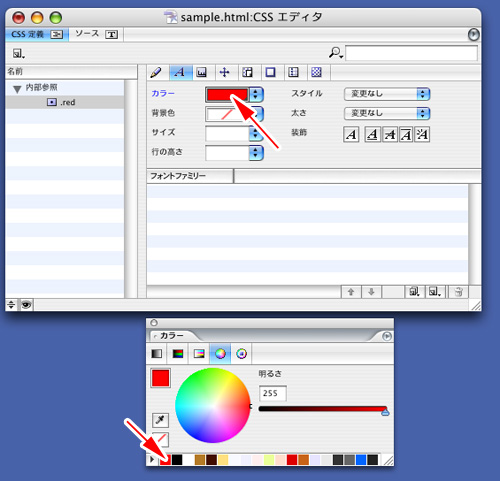Open the Basic tab with the pencil icon

pyautogui.click(x=156, y=72)
